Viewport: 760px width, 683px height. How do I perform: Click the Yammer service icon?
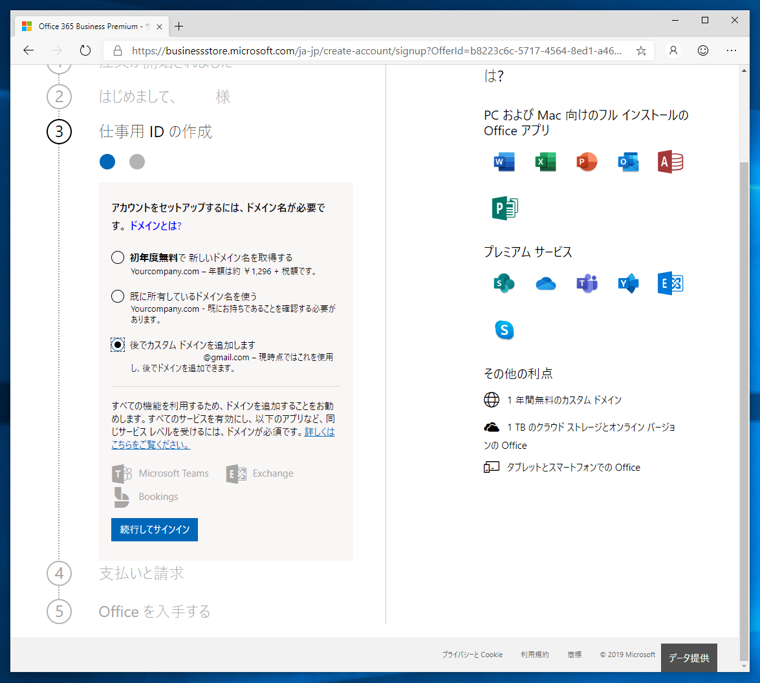coord(628,283)
